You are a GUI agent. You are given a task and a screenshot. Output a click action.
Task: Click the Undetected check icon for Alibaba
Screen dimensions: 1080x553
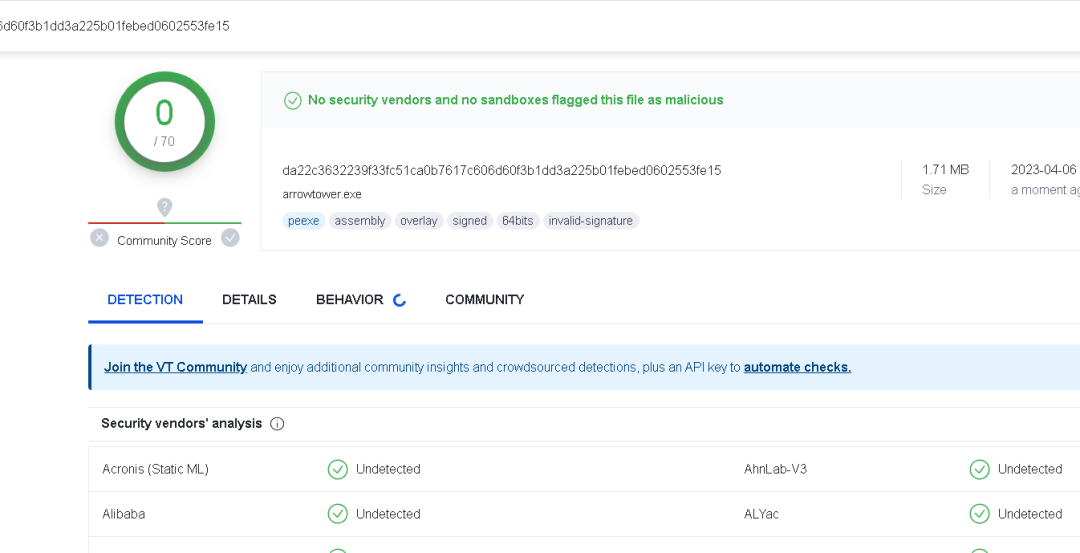point(338,514)
